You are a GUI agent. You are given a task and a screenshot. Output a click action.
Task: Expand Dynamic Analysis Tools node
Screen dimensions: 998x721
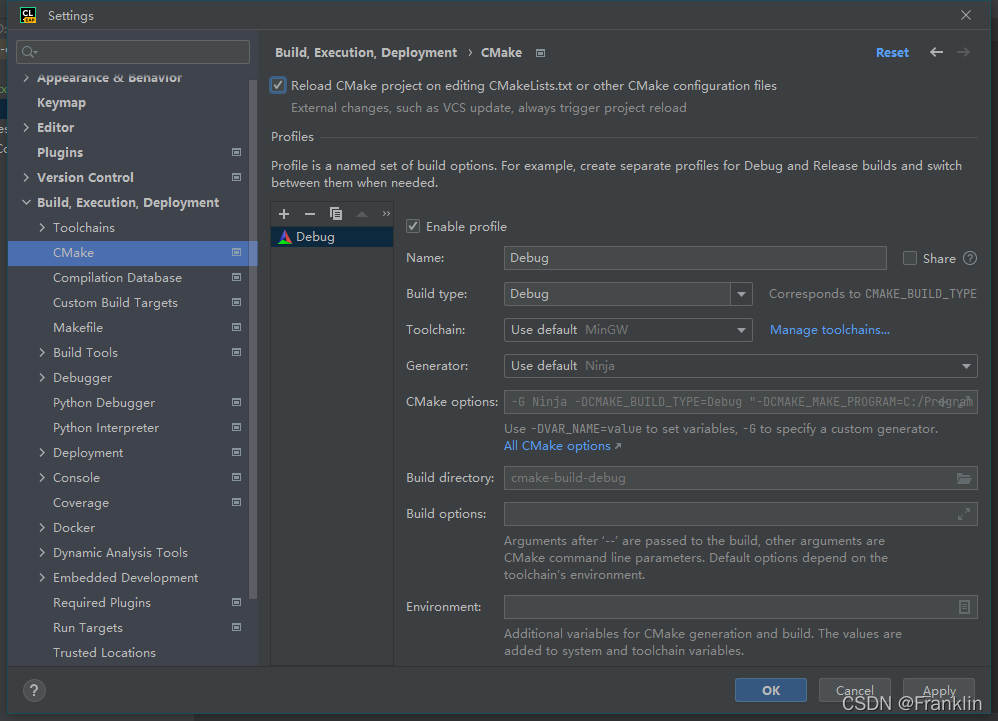(x=42, y=552)
